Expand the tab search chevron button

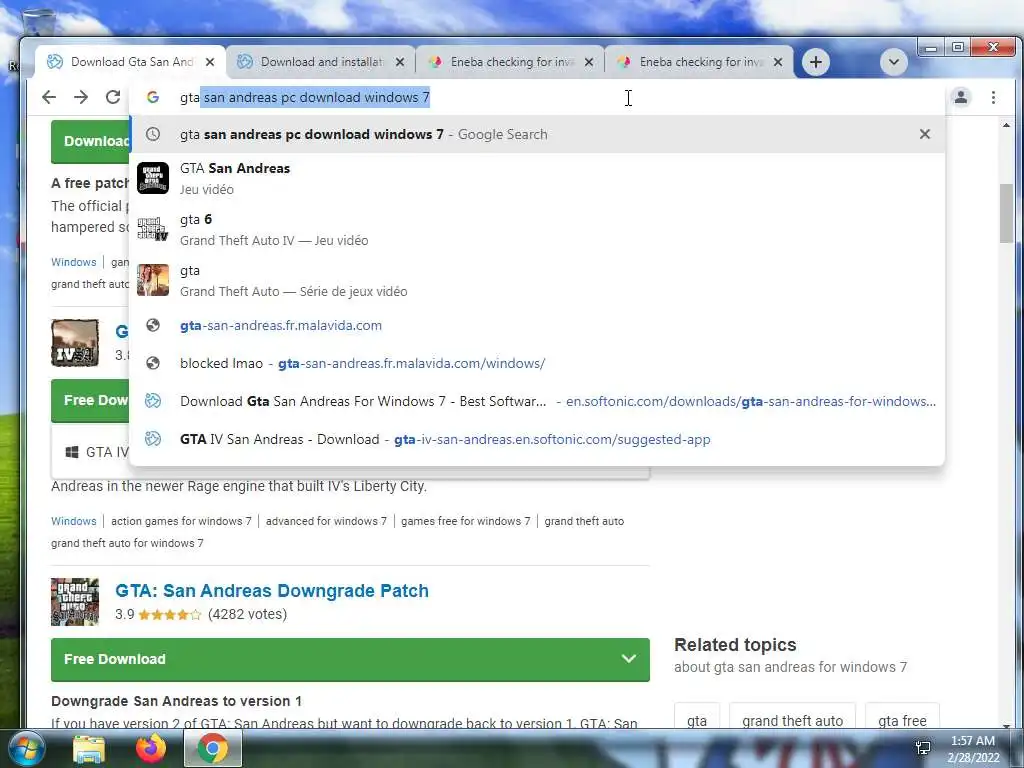893,62
